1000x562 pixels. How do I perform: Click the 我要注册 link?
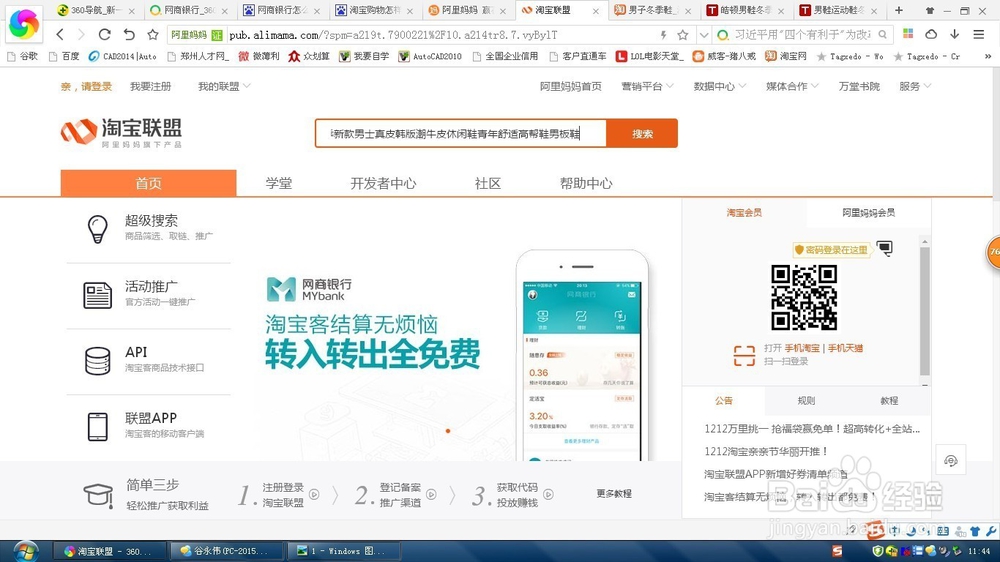pos(151,86)
